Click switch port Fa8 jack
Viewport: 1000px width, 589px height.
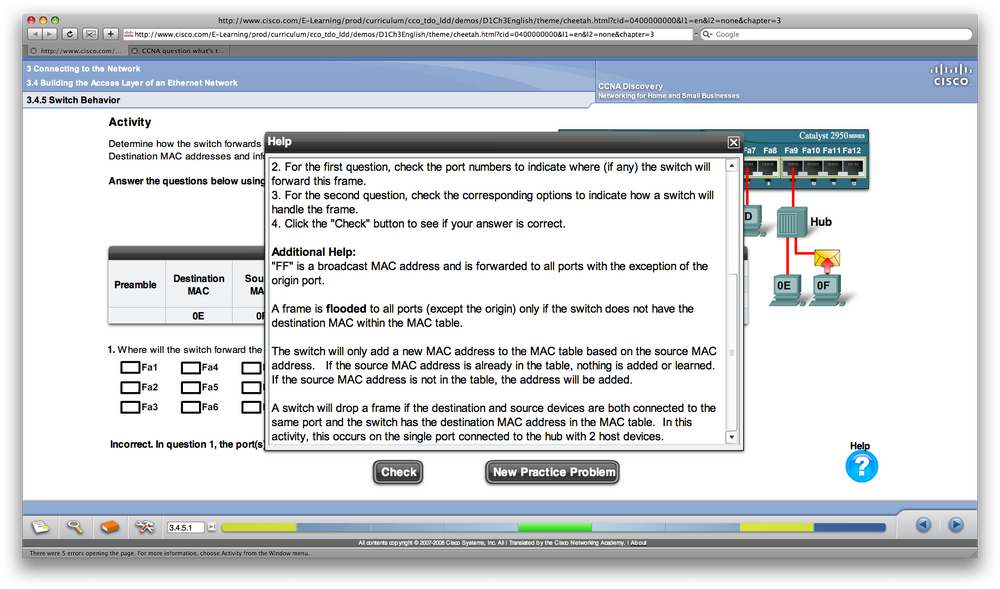pos(767,168)
